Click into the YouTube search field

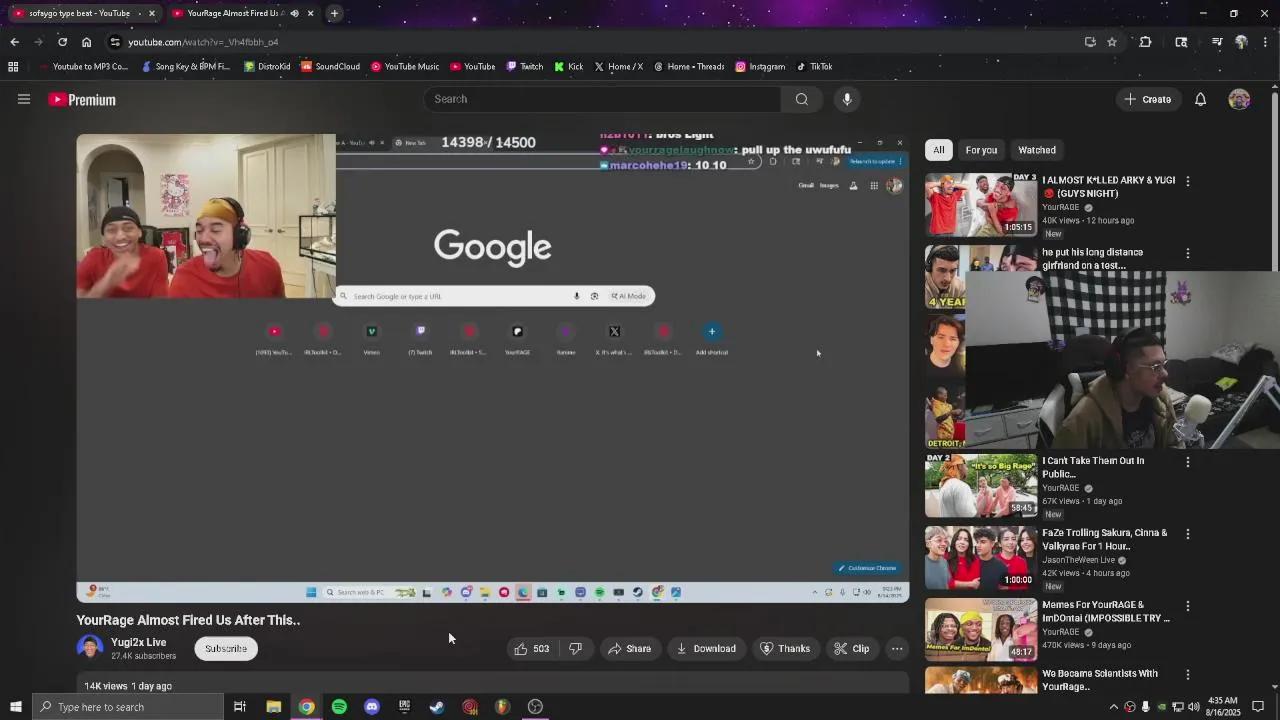603,99
